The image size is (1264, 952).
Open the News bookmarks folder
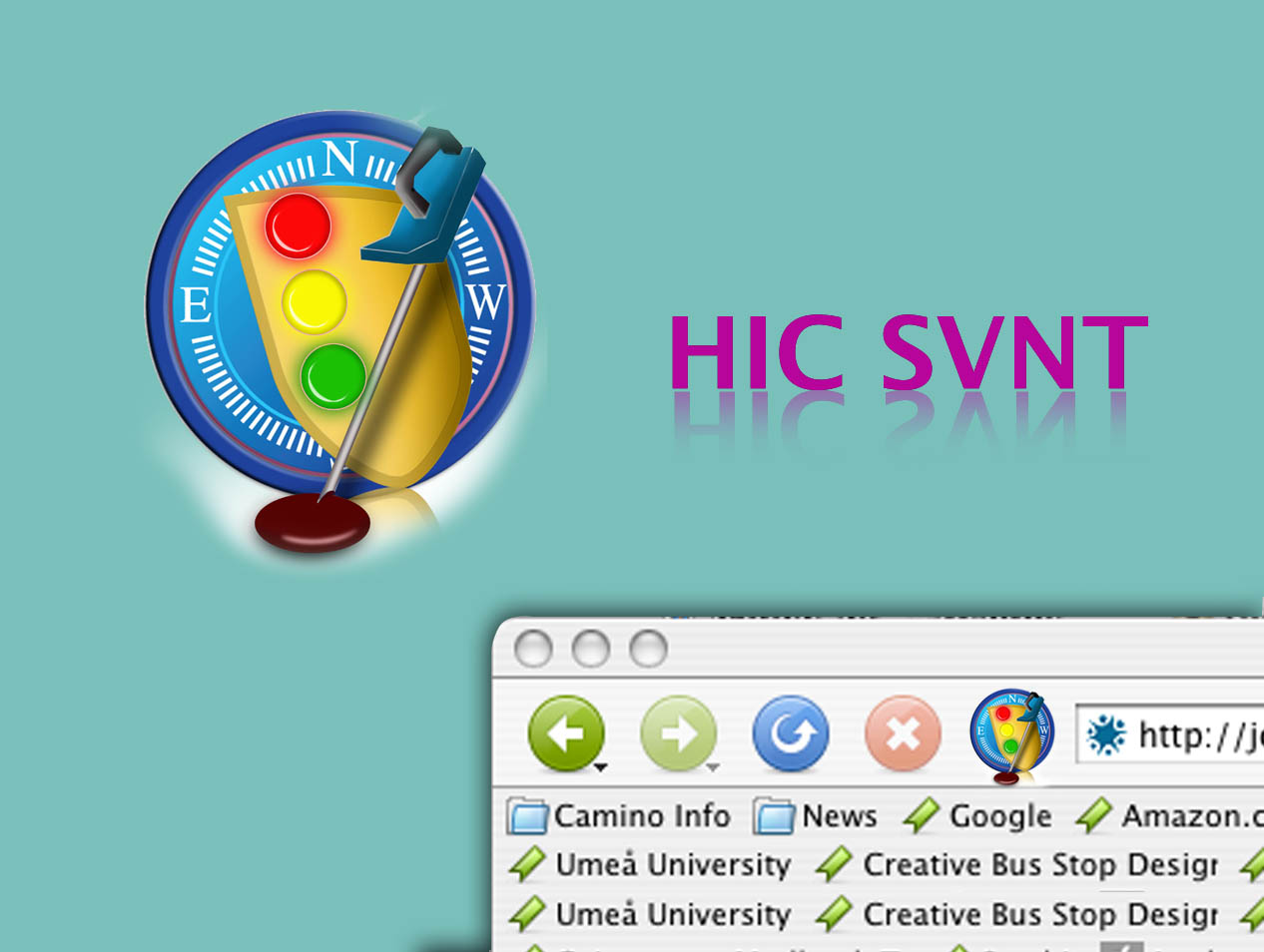815,816
